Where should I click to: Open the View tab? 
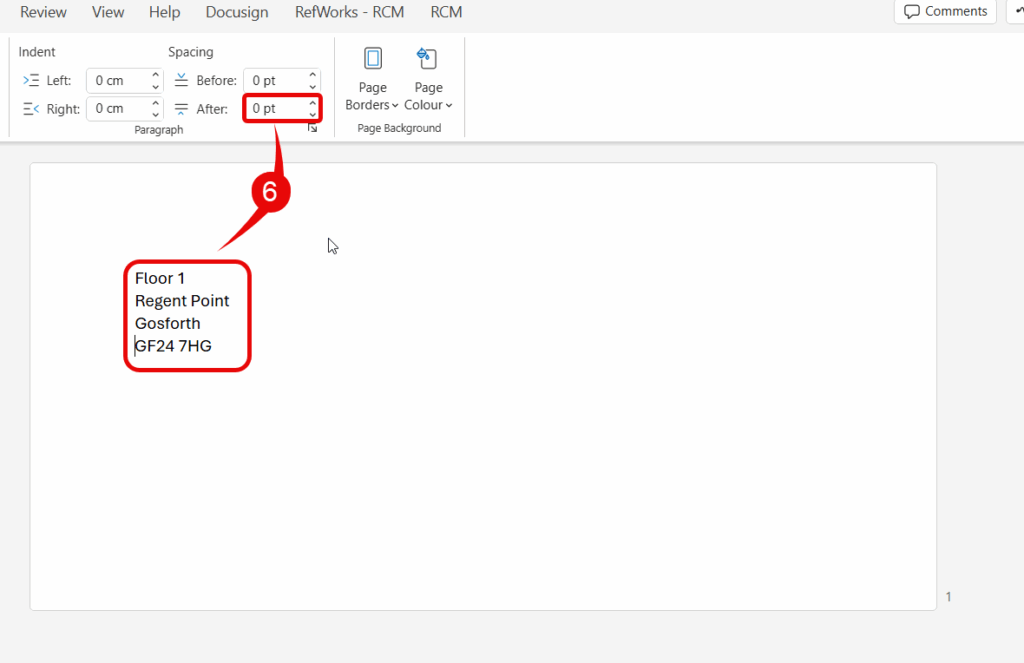pyautogui.click(x=108, y=12)
